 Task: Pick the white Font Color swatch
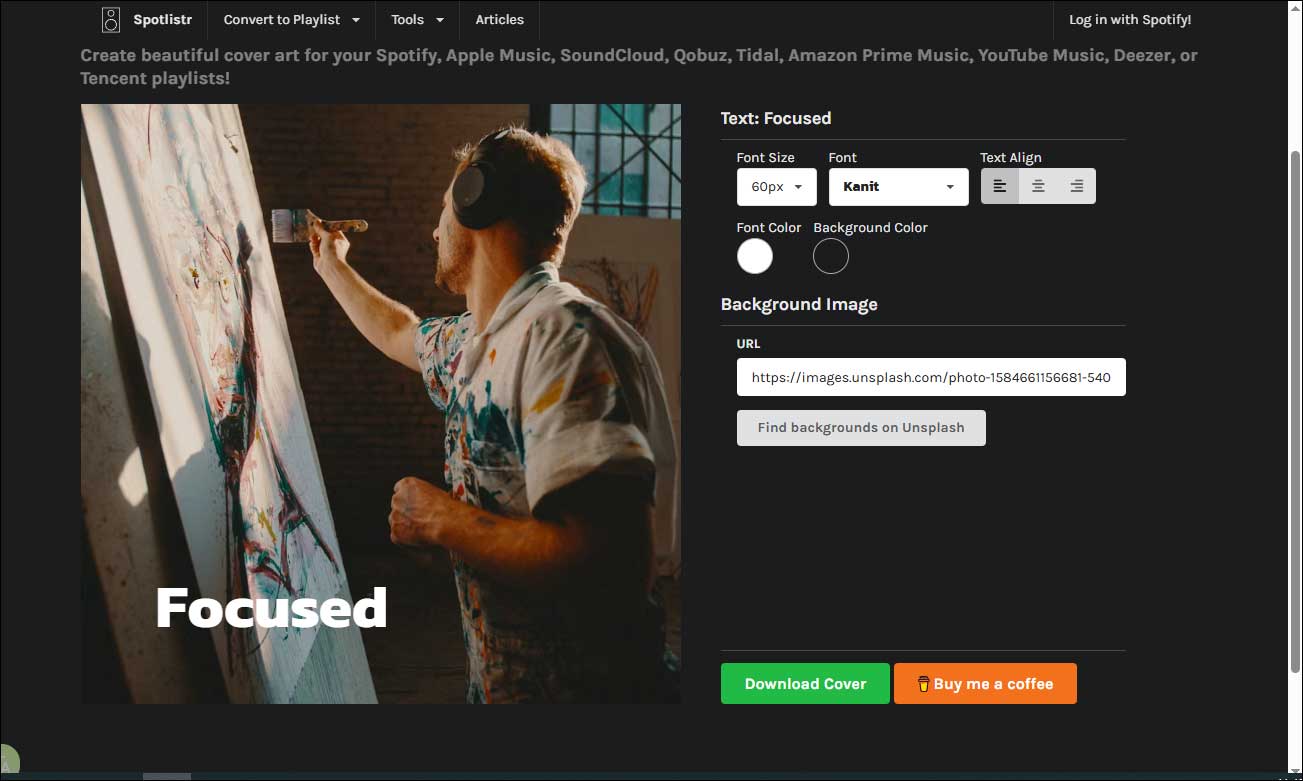click(x=755, y=256)
